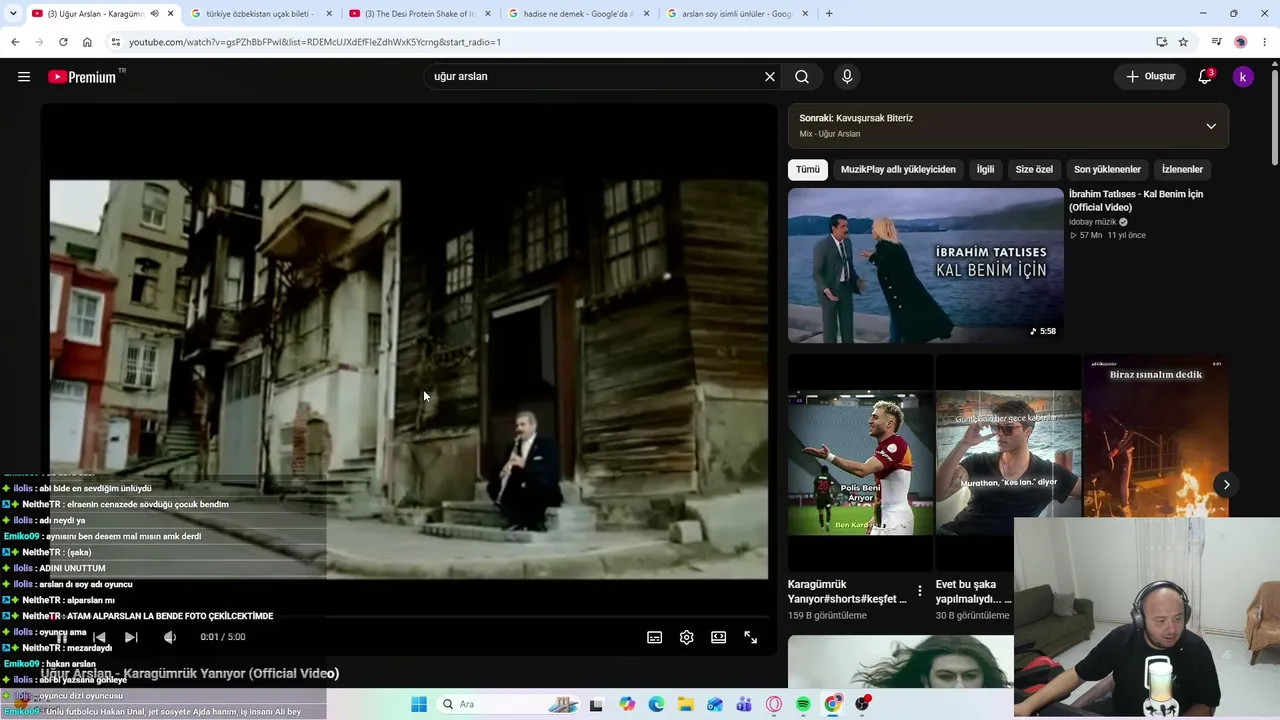The image size is (1280, 720).
Task: Visit the idobay müzik channel
Action: click(1093, 222)
